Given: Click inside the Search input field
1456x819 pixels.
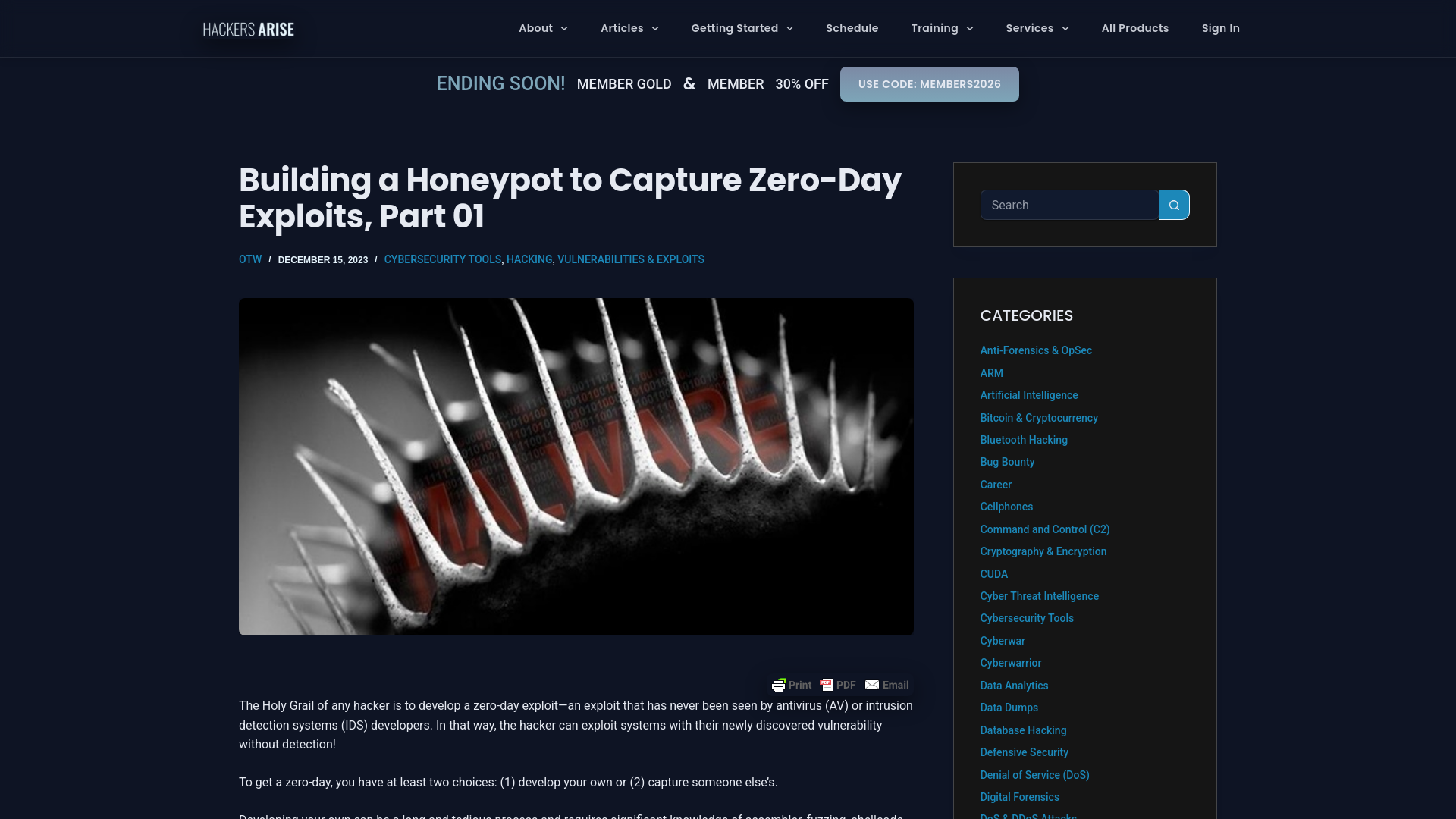Looking at the screenshot, I should [x=1068, y=205].
